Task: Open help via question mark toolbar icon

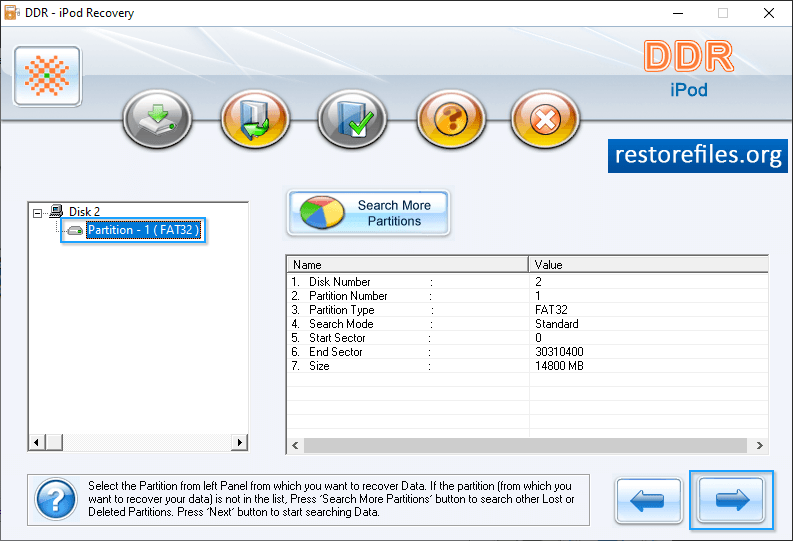Action: tap(451, 119)
